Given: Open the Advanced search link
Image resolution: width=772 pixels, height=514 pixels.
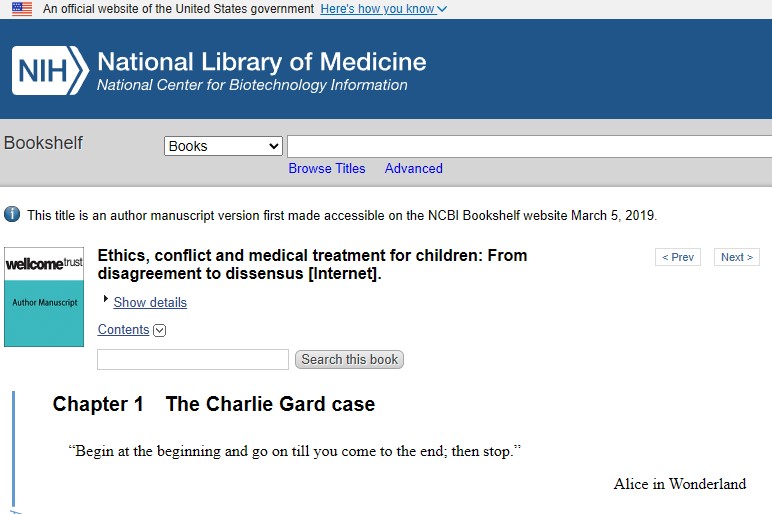Looking at the screenshot, I should (x=414, y=168).
